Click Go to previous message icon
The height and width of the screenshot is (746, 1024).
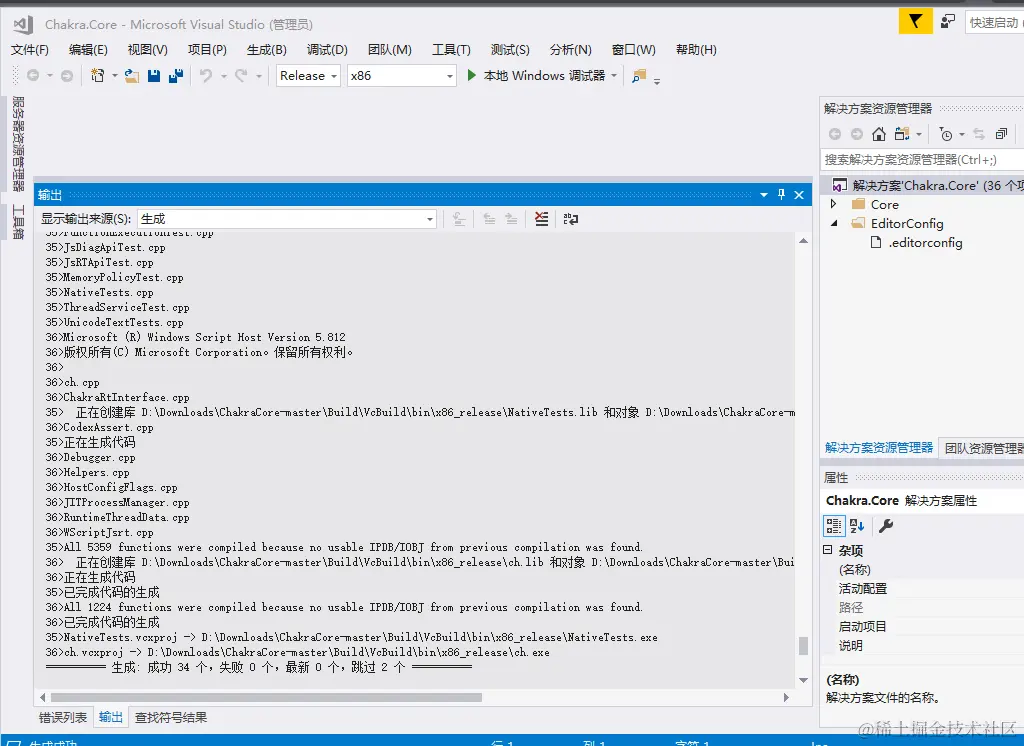[489, 219]
